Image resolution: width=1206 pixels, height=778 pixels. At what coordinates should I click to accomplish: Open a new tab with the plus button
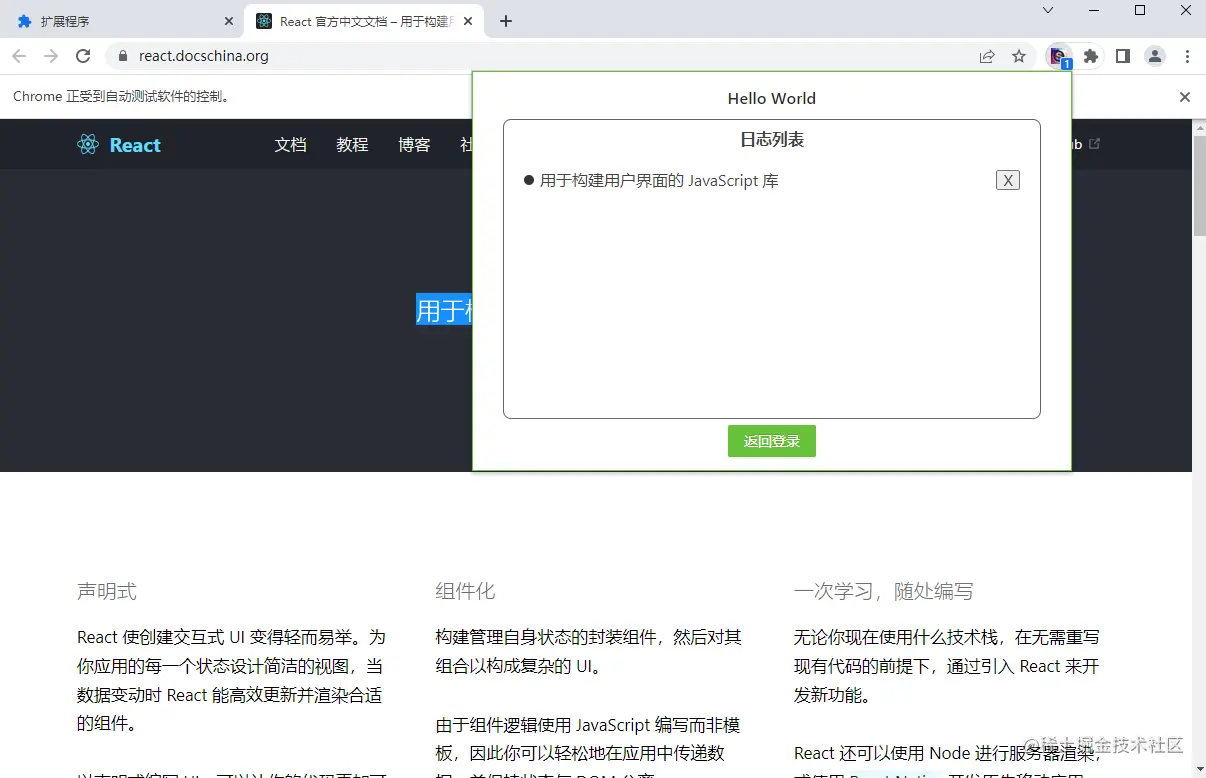[506, 20]
